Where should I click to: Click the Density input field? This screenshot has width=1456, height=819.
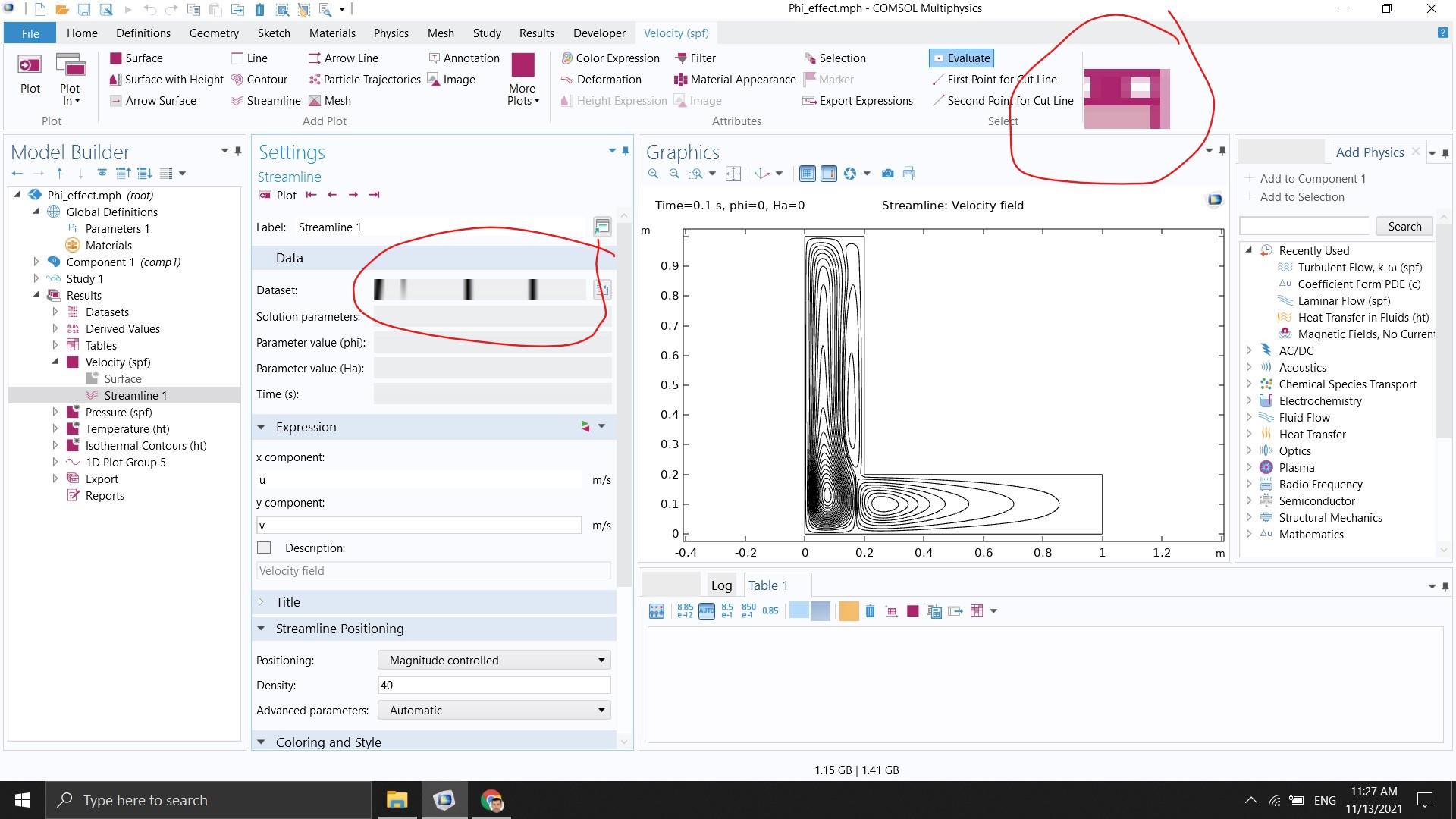494,686
